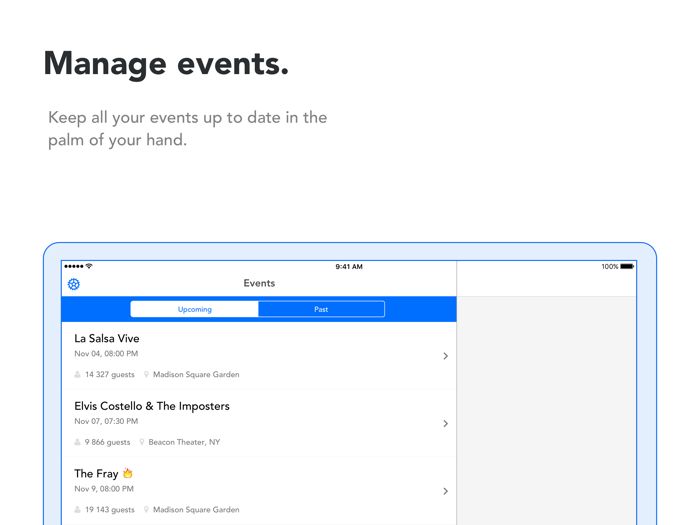This screenshot has height=525, width=700.
Task: Select Elvis Costello & The Imposters title
Action: (152, 406)
